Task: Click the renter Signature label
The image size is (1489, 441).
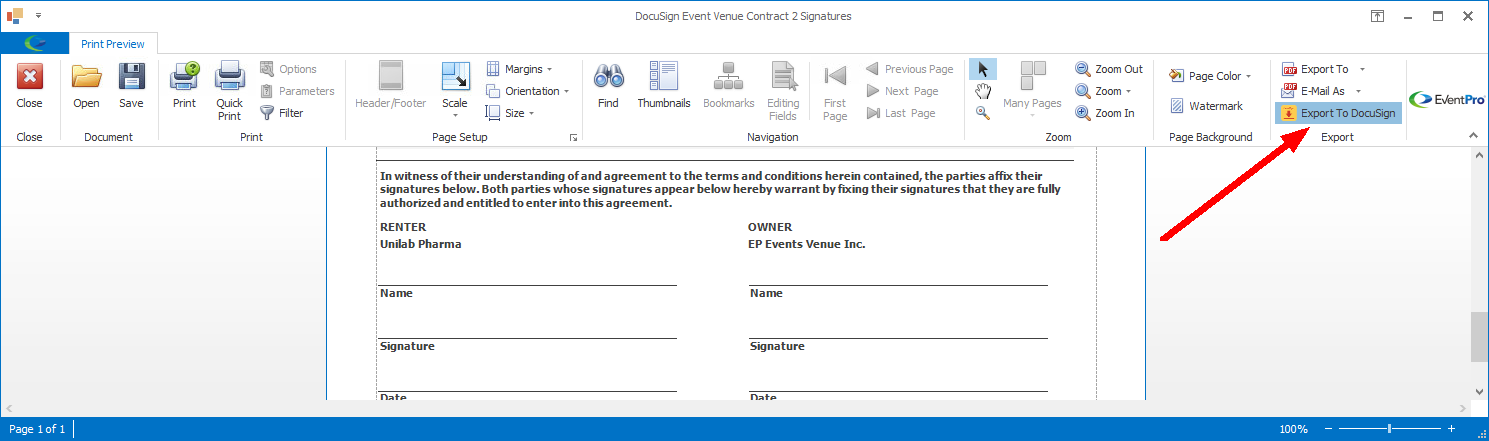Action: point(407,346)
